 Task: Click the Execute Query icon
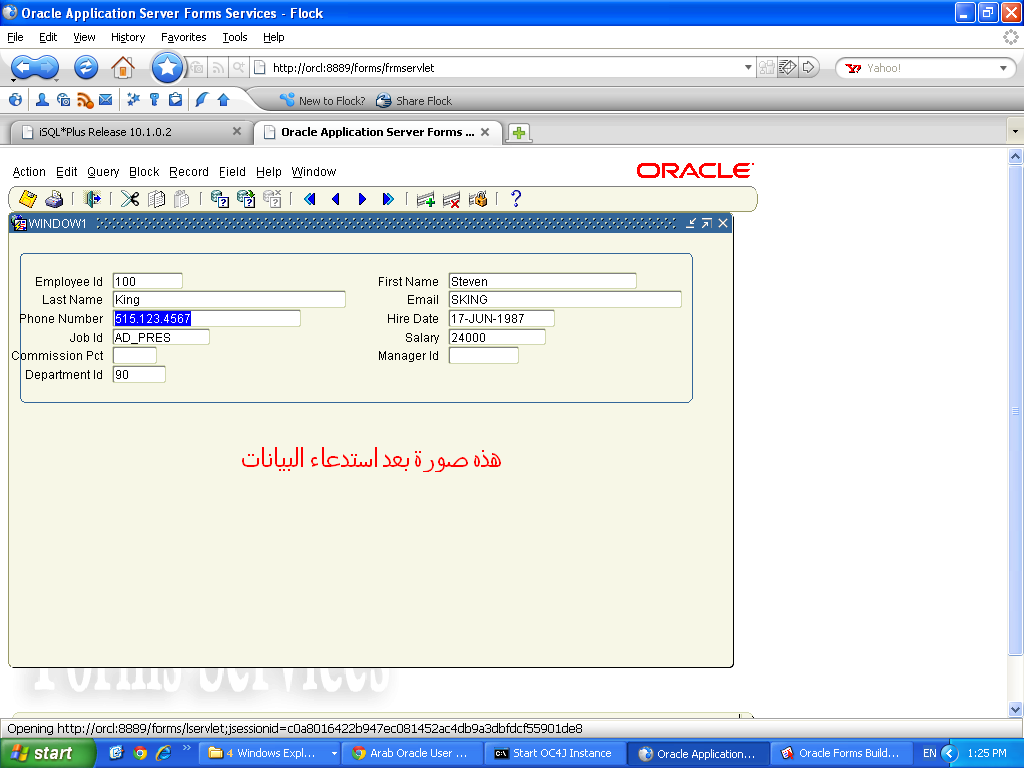[246, 199]
